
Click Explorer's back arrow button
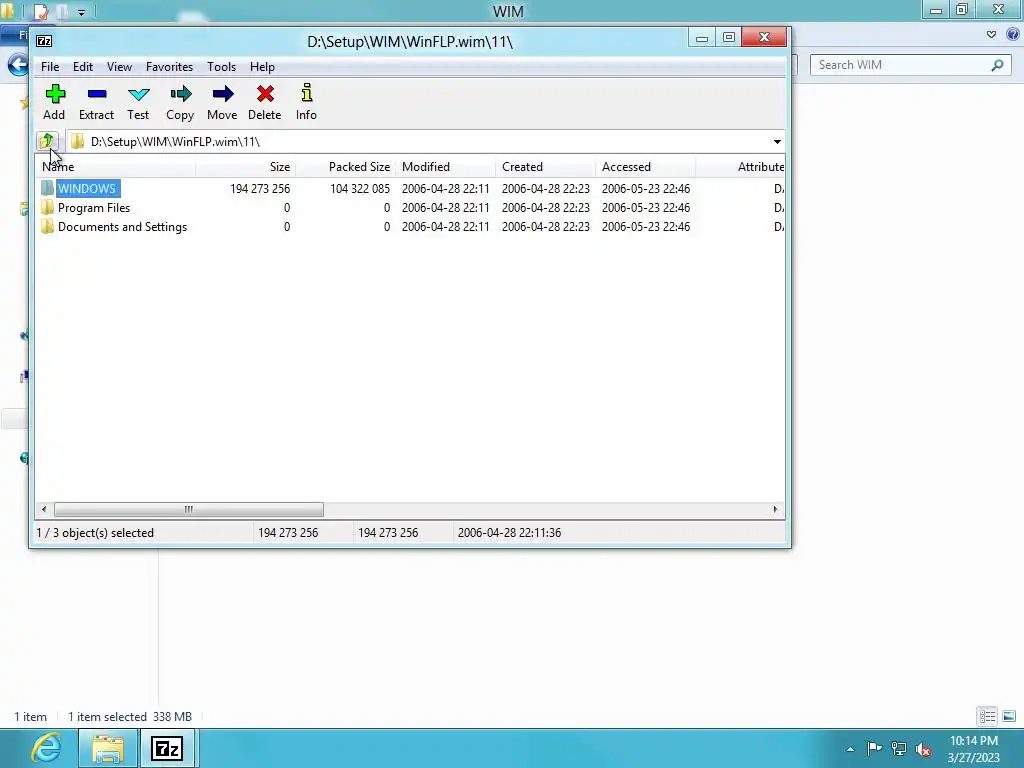point(18,65)
